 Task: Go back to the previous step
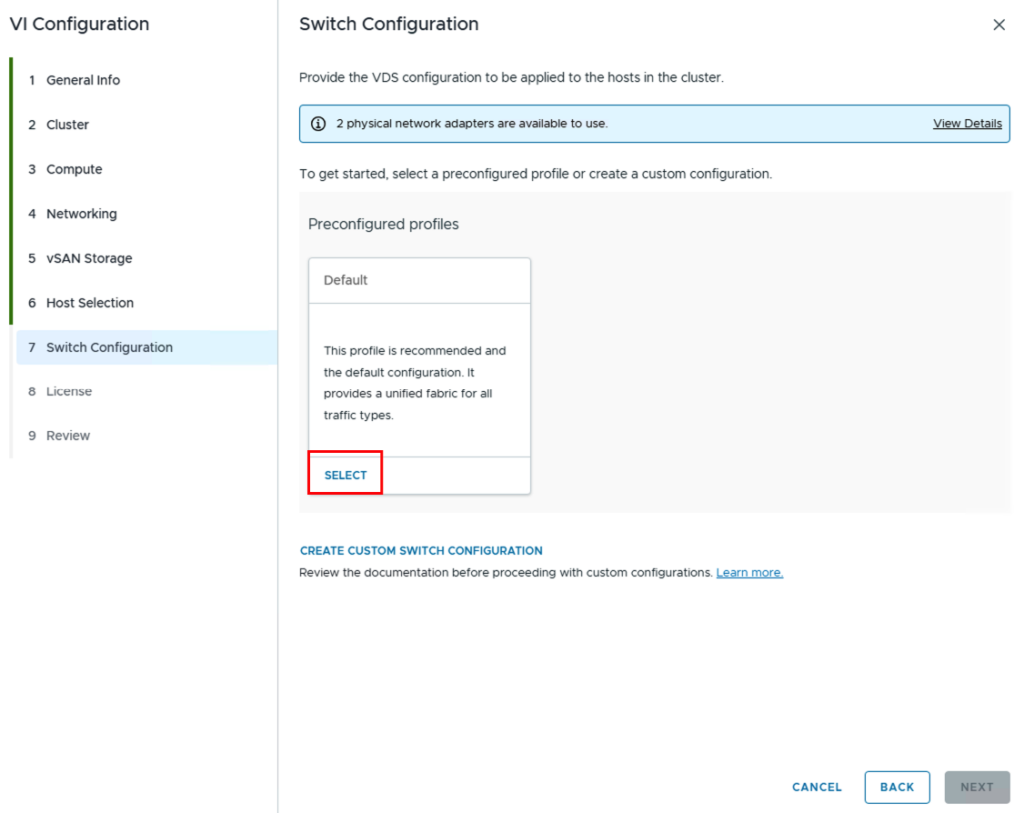click(897, 787)
